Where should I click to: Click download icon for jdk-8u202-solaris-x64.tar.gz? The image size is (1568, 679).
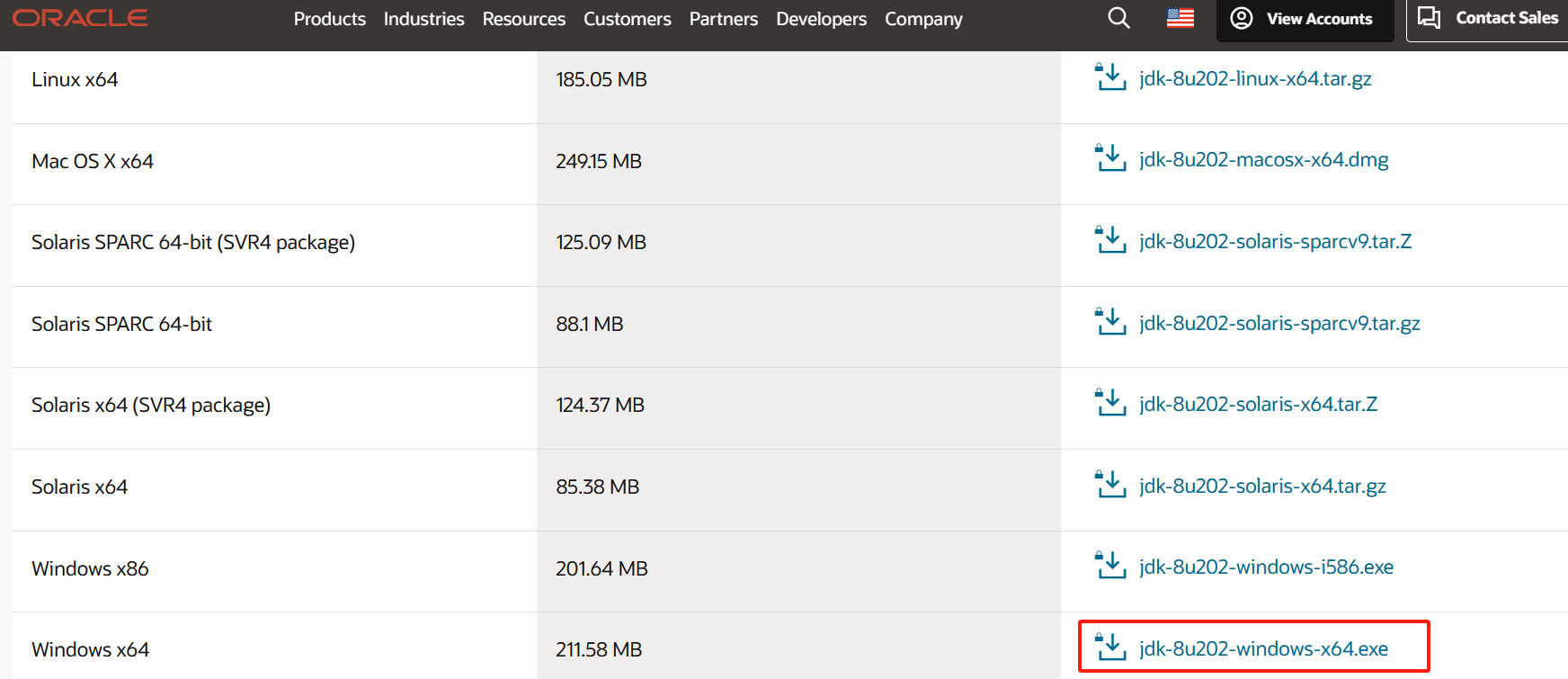click(1110, 485)
